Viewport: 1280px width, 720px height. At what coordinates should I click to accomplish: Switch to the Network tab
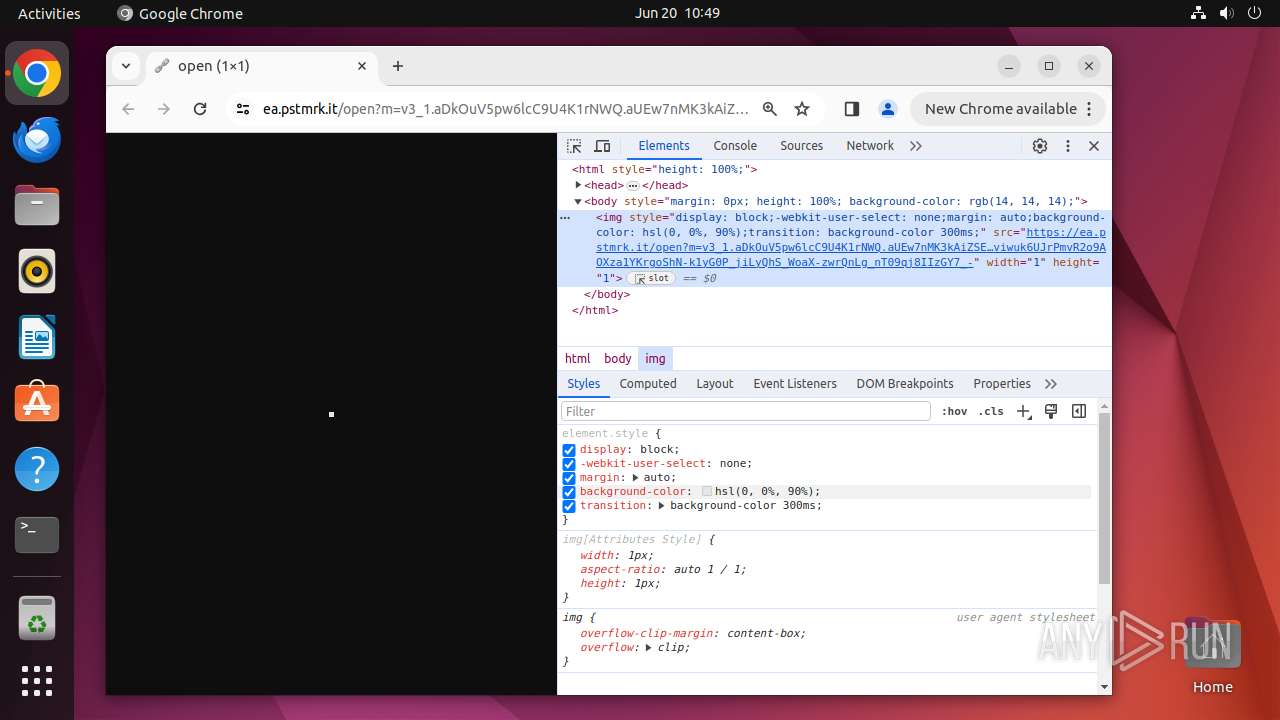point(870,146)
